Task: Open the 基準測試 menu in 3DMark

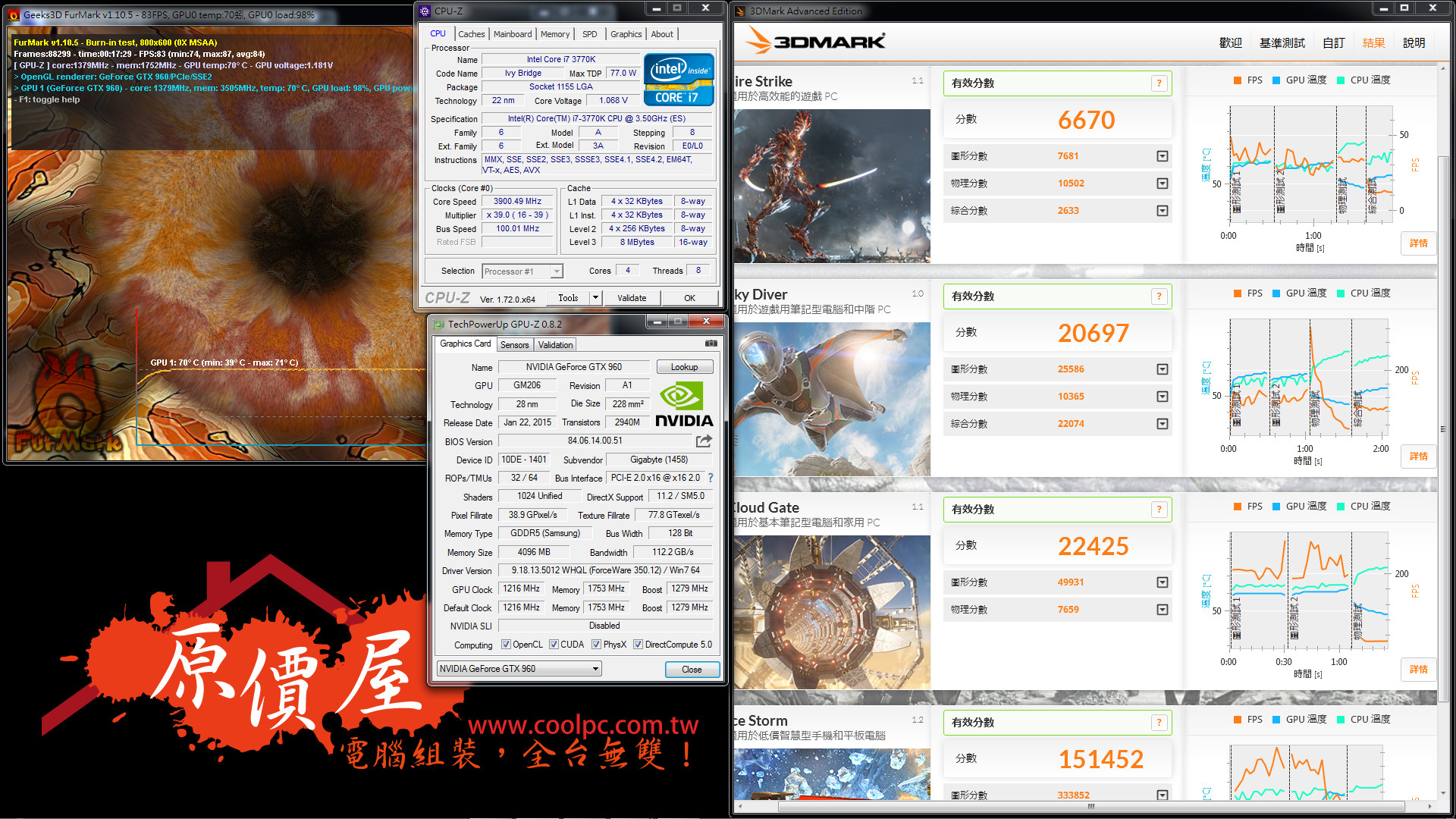Action: pos(1282,43)
